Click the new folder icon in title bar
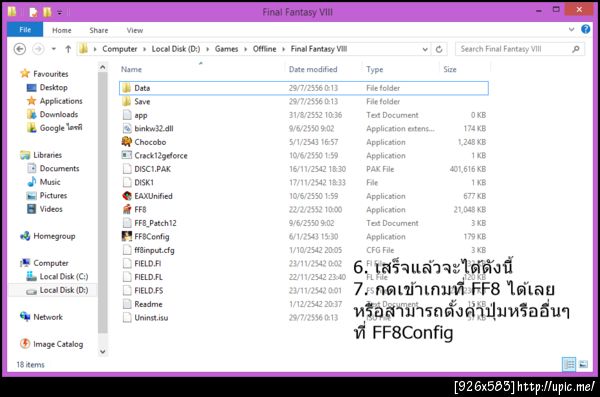Screen dimensions: 600x397 (x=47, y=12)
